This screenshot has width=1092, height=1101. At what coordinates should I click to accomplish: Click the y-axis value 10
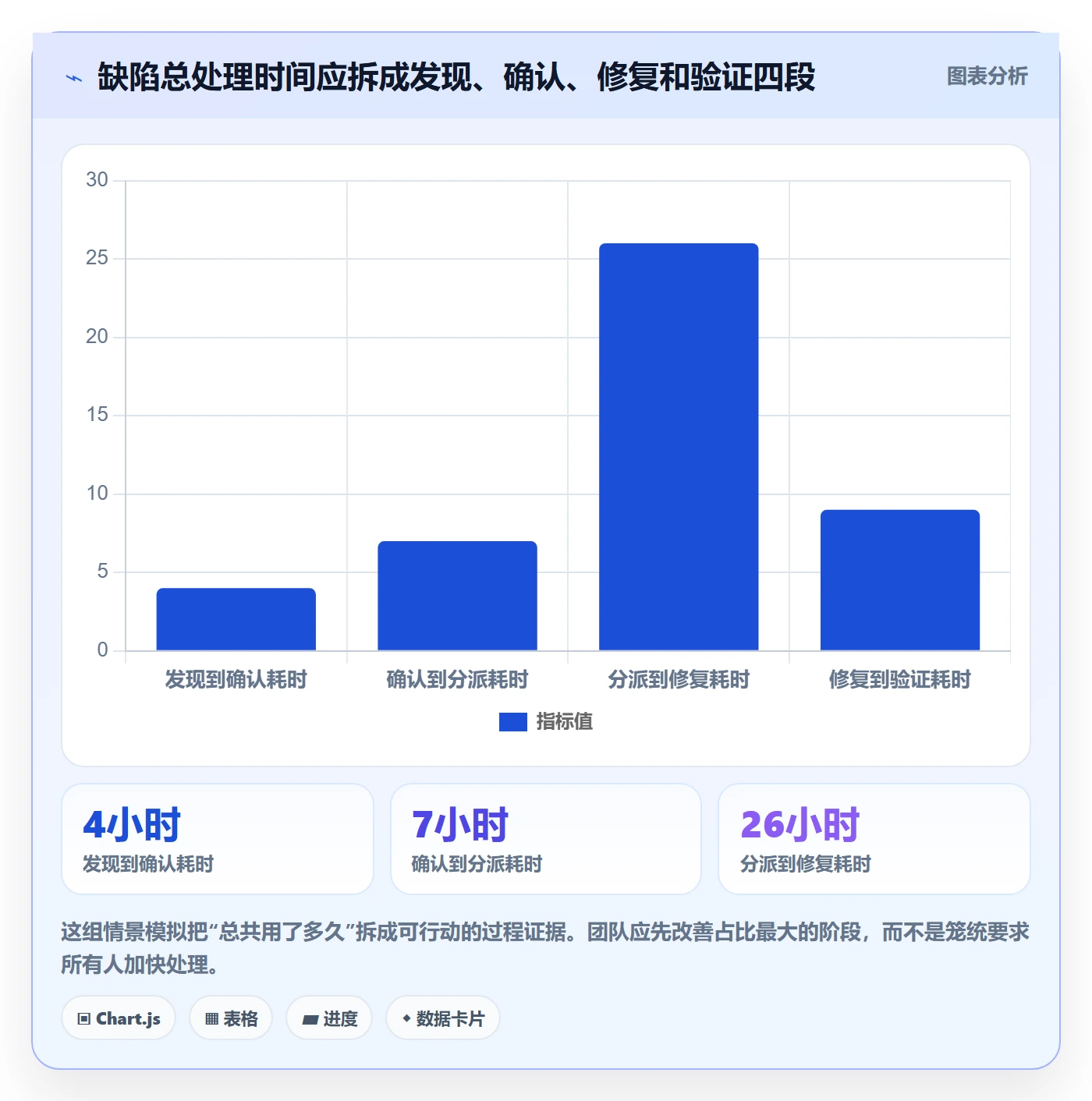coord(97,494)
